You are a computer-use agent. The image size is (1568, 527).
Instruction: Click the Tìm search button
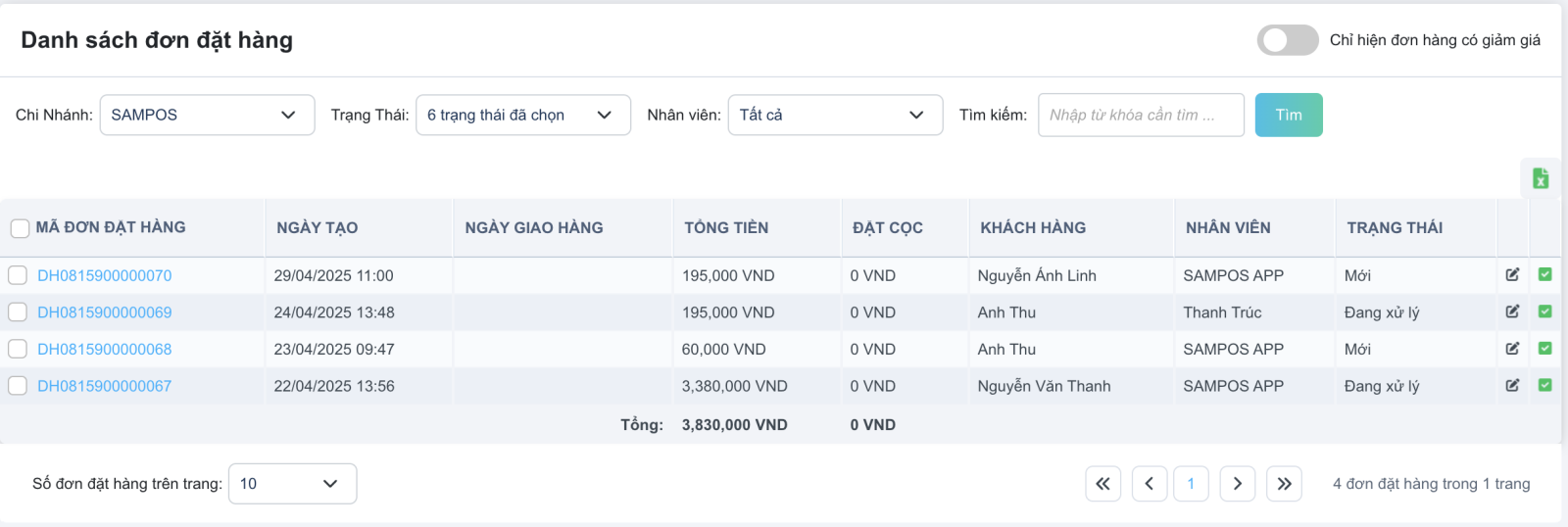tap(1289, 115)
